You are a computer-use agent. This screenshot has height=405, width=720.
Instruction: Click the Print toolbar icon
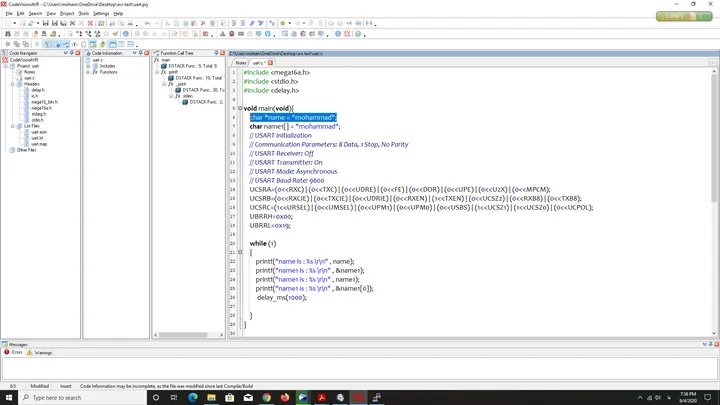tap(112, 23)
